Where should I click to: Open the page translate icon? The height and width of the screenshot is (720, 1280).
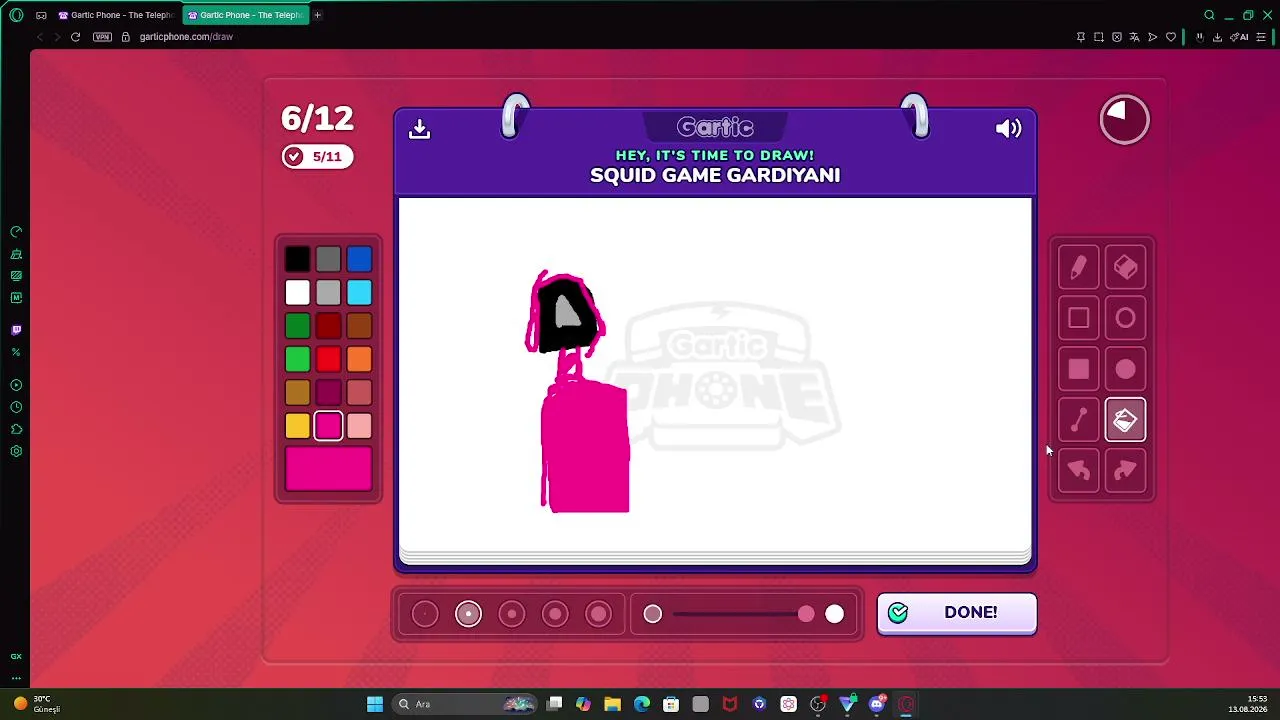[1134, 37]
